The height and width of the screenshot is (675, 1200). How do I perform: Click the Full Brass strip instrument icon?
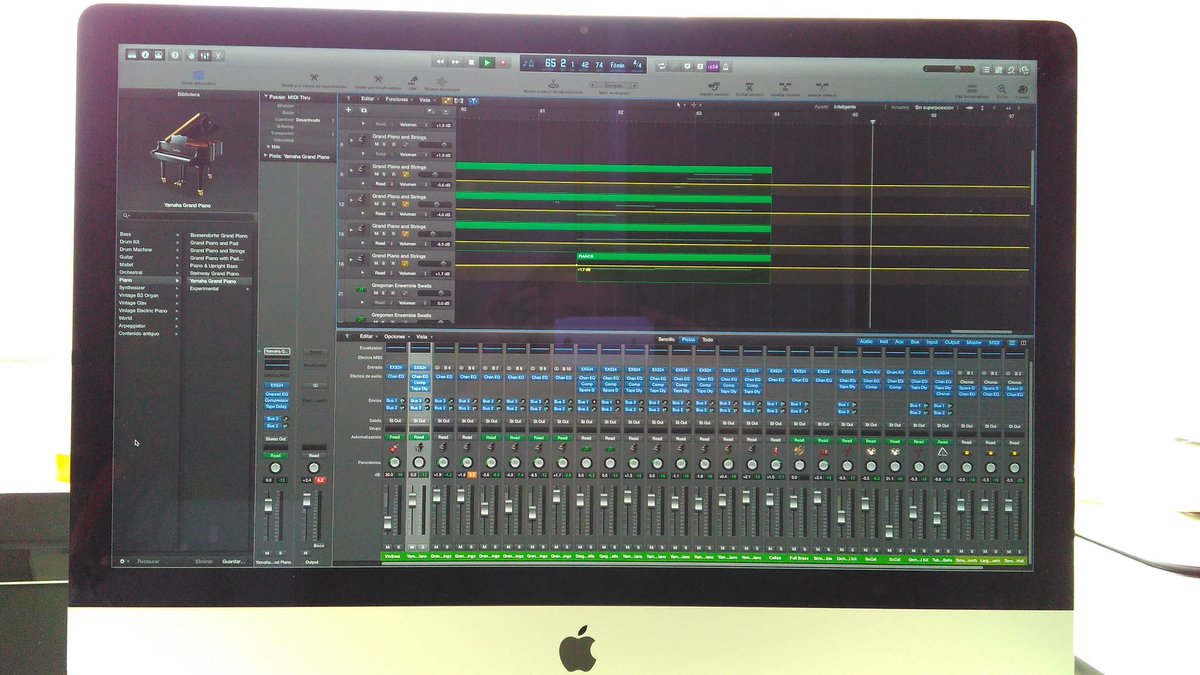coord(799,452)
